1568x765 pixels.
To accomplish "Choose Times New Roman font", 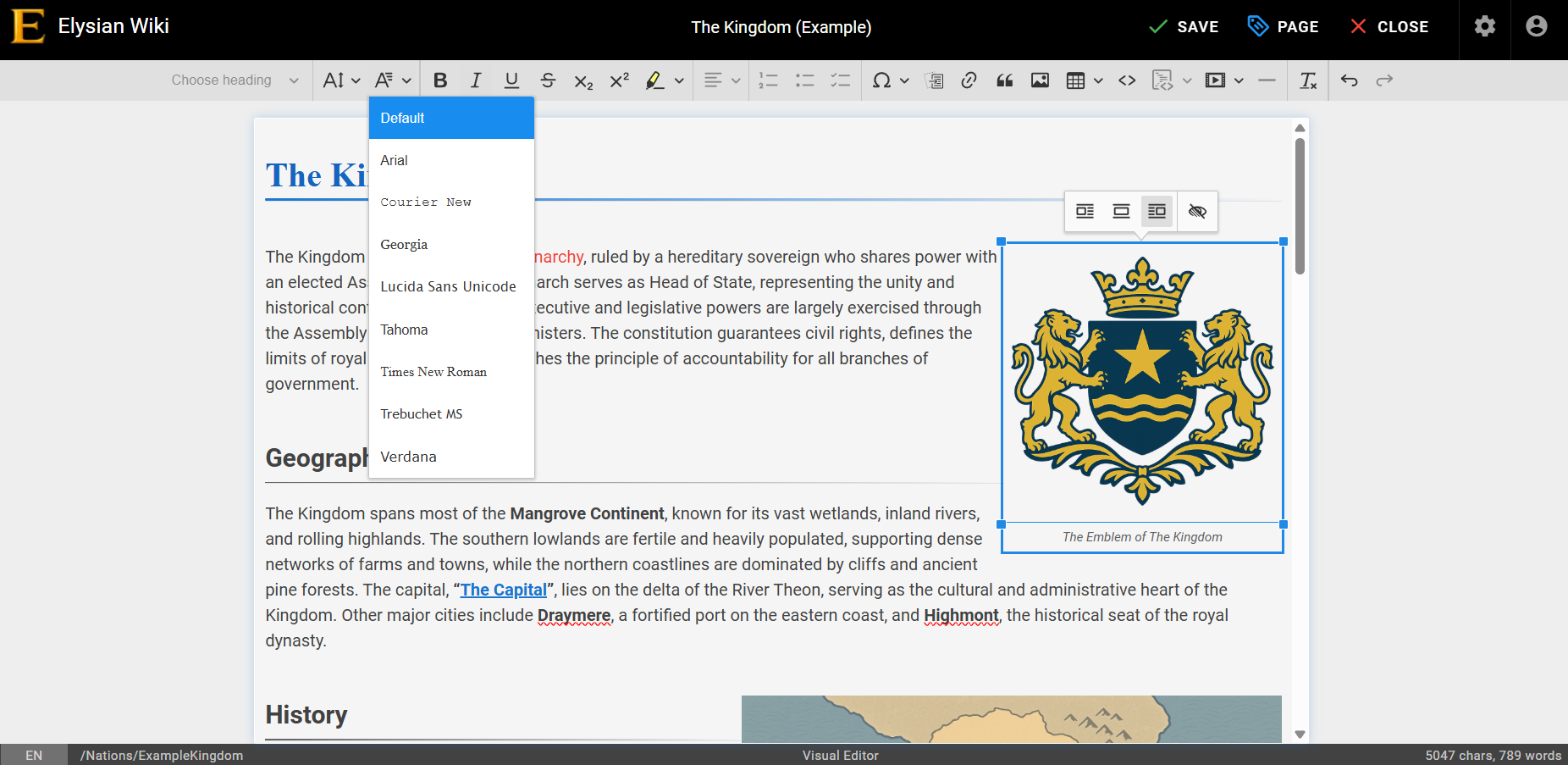I will coord(433,372).
